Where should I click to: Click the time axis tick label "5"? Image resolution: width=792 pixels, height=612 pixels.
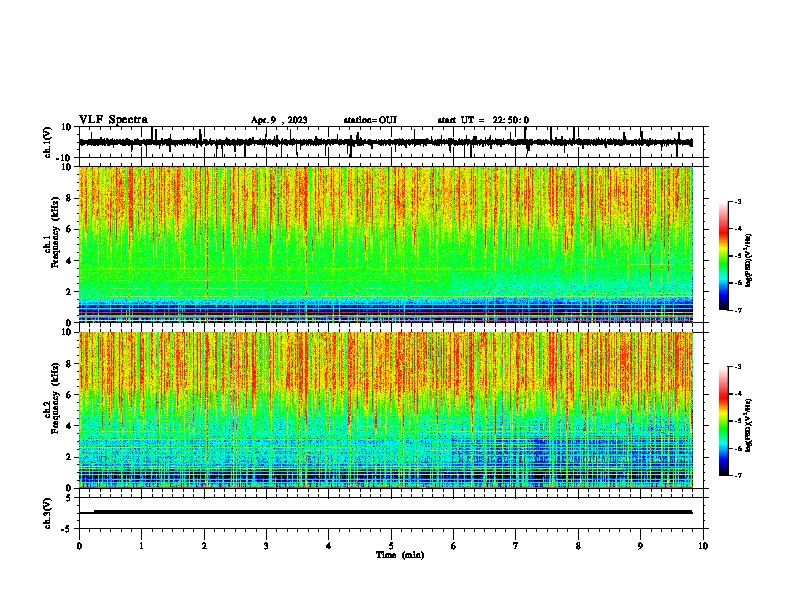click(391, 546)
